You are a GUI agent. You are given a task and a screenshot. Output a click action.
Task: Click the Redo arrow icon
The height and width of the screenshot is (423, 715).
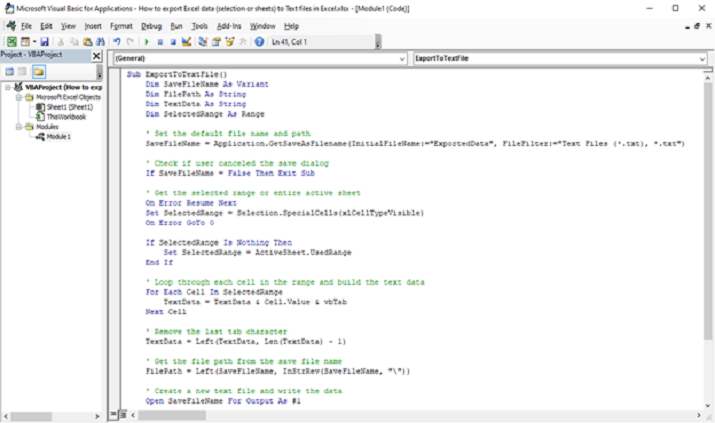130,42
